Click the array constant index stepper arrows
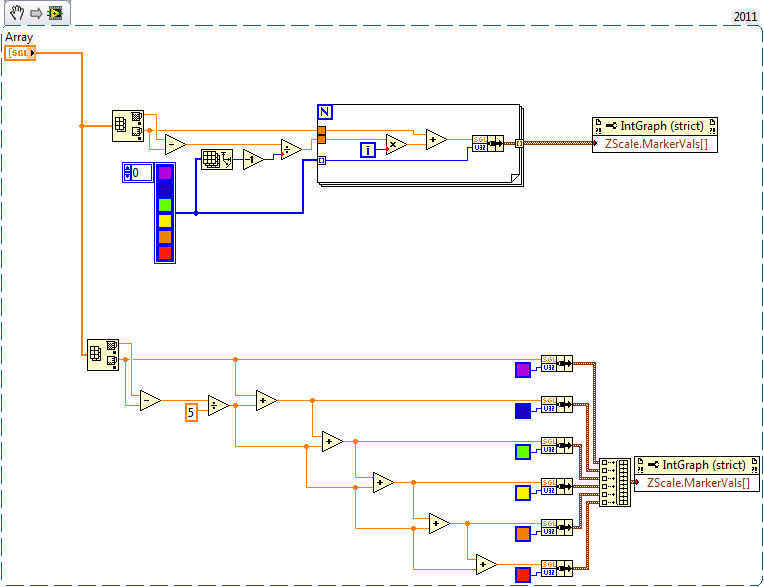Viewport: 764px width, 587px height. pos(128,172)
